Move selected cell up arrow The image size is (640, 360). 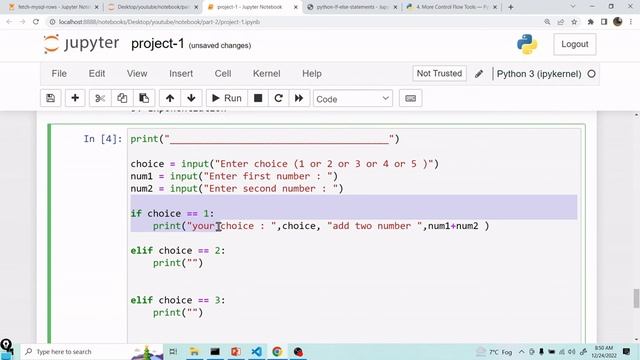coord(170,98)
